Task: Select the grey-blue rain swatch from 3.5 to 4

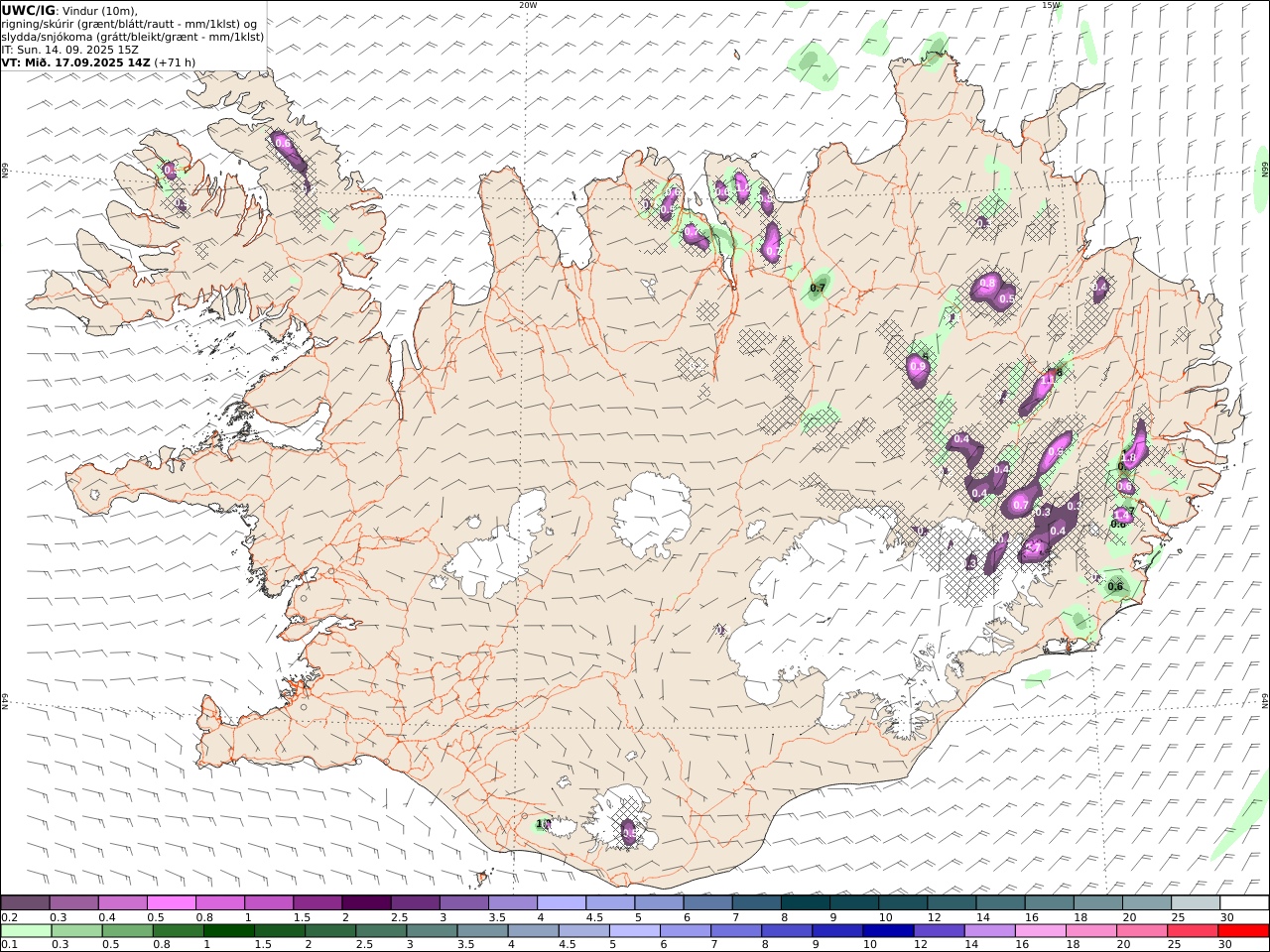Action: (x=482, y=930)
